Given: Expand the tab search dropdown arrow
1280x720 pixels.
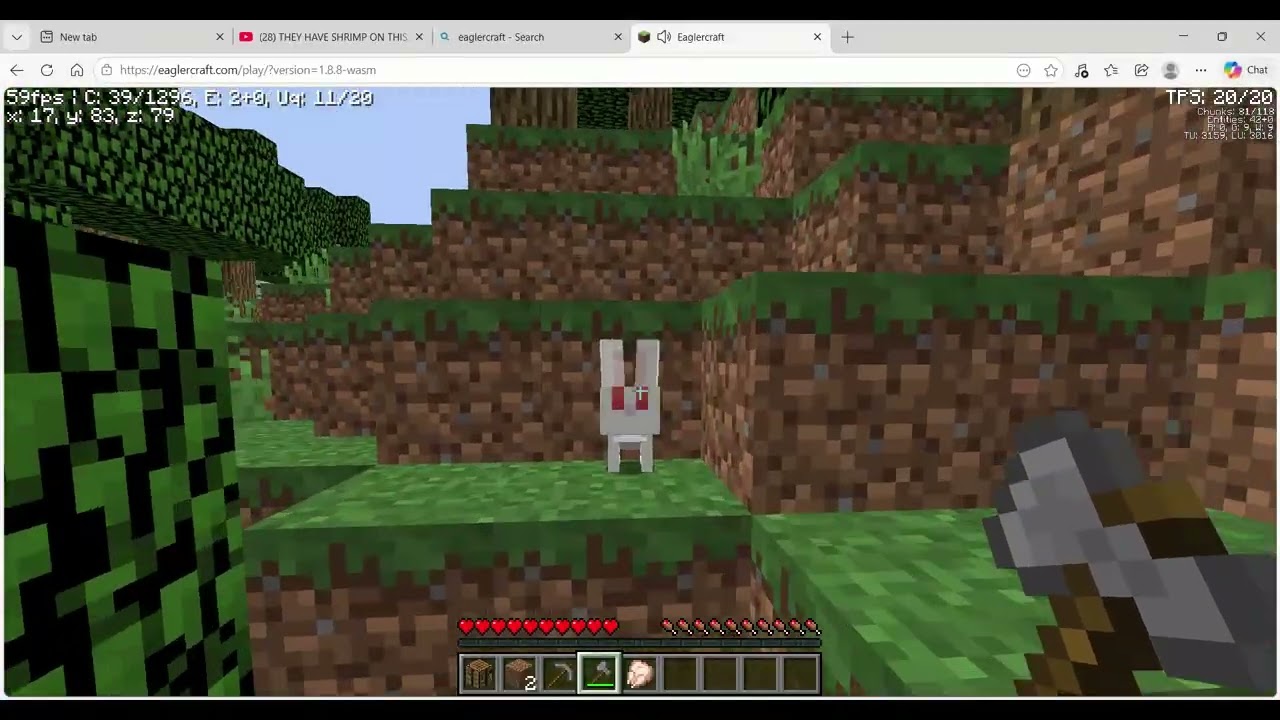Looking at the screenshot, I should [17, 37].
